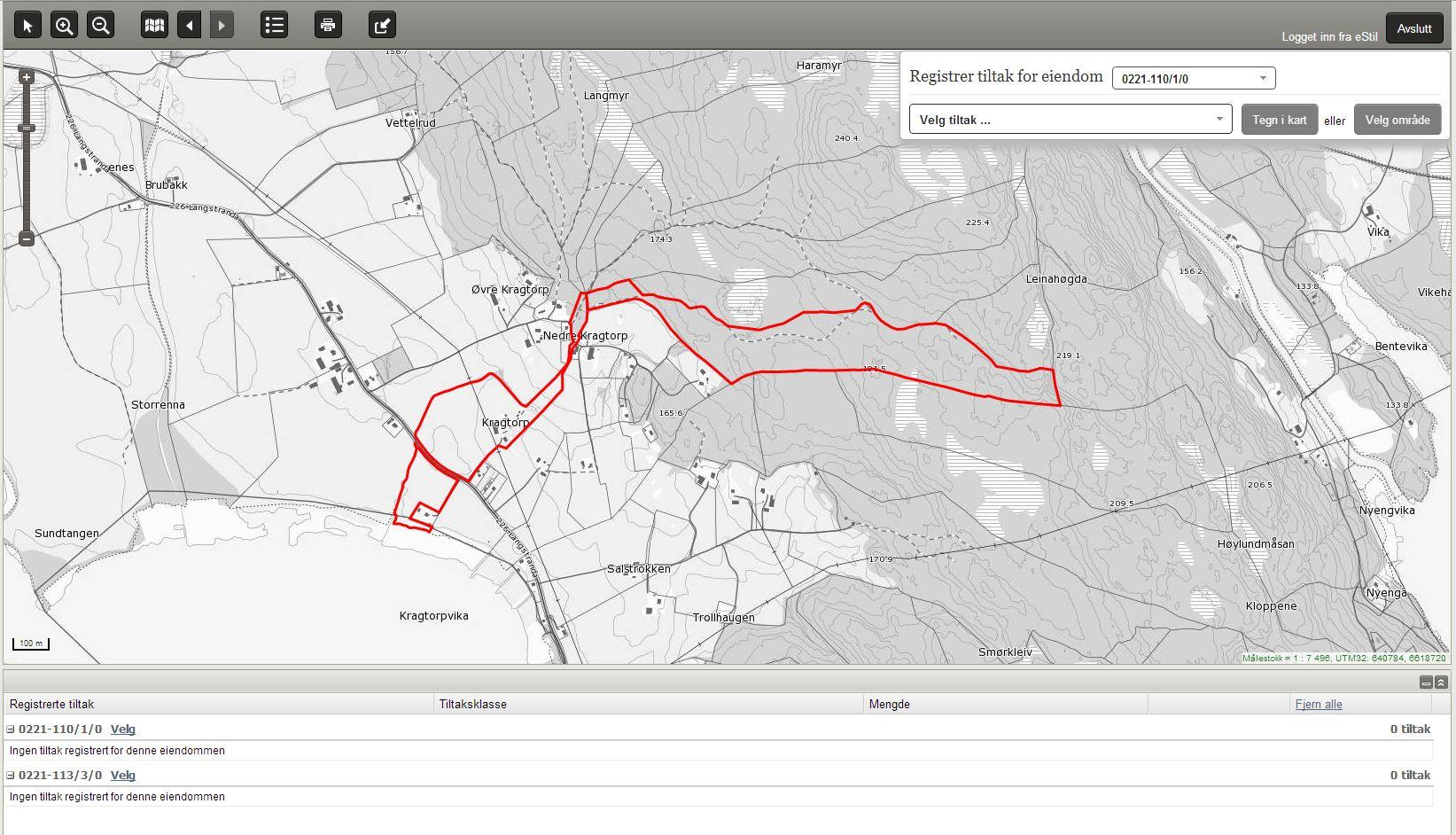Viewport: 1456px width, 835px height.
Task: Click the Fjern alle link
Action: tap(1319, 704)
